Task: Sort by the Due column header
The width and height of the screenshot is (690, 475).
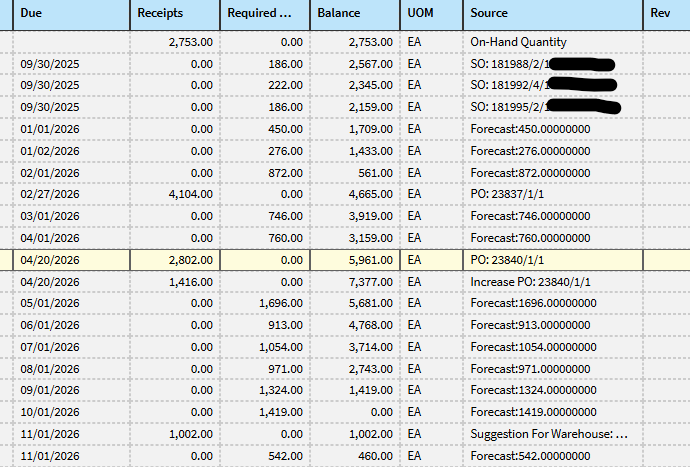Action: coord(72,13)
